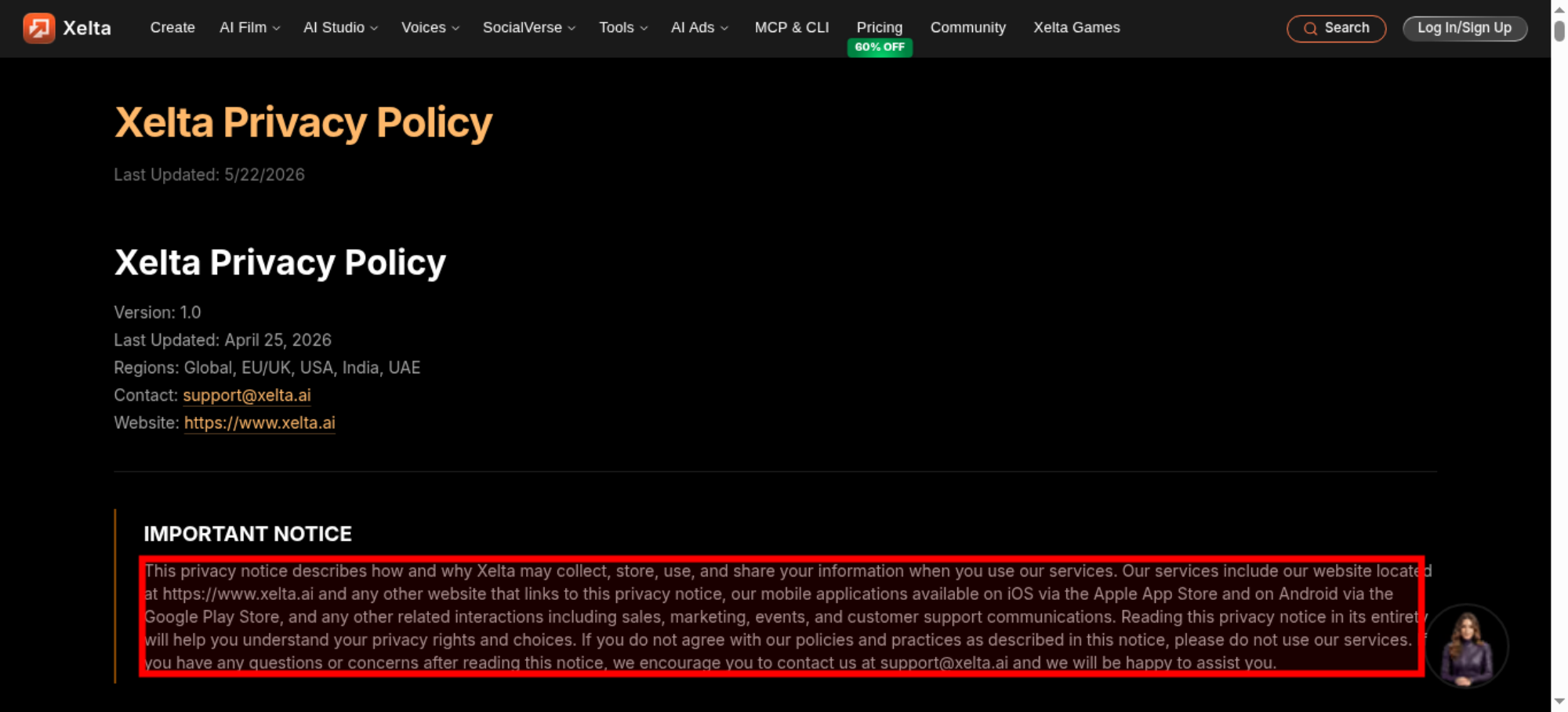Click the Version: 1.0 line

158,312
